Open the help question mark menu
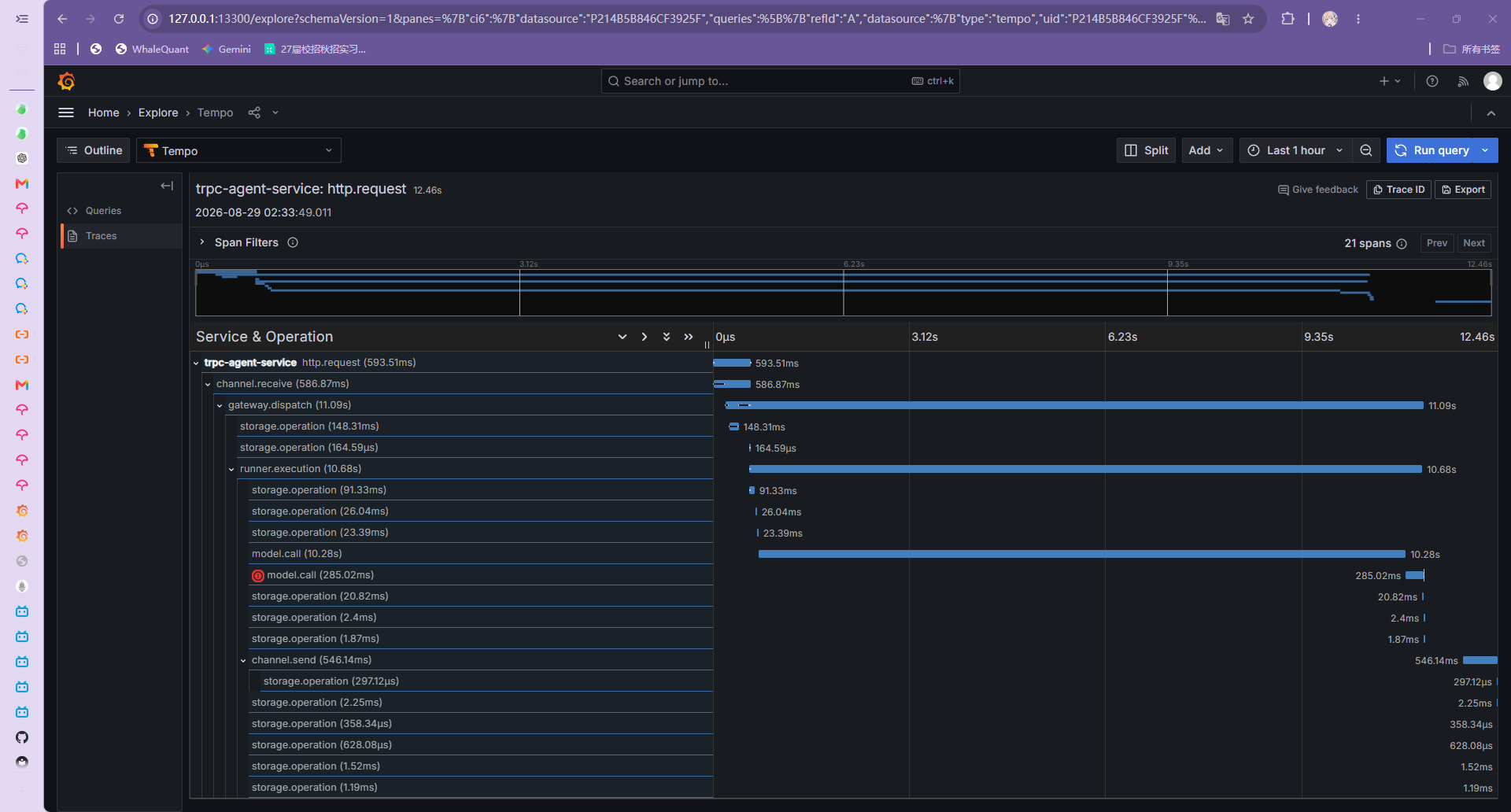 tap(1432, 81)
